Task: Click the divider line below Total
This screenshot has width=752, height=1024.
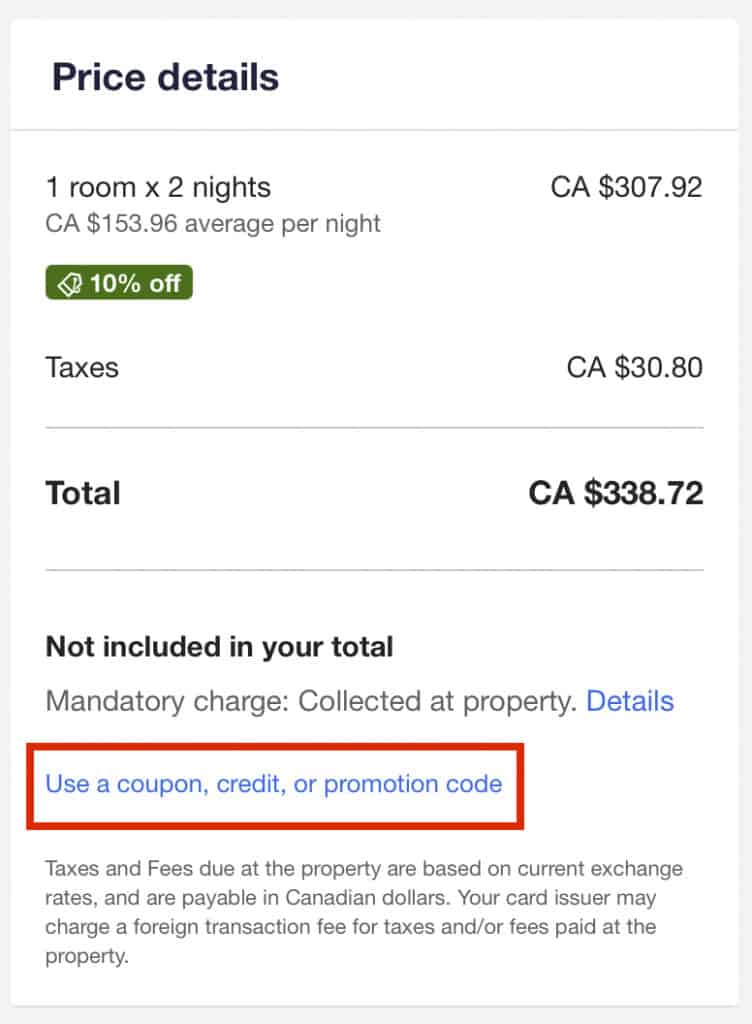Action: (x=376, y=570)
